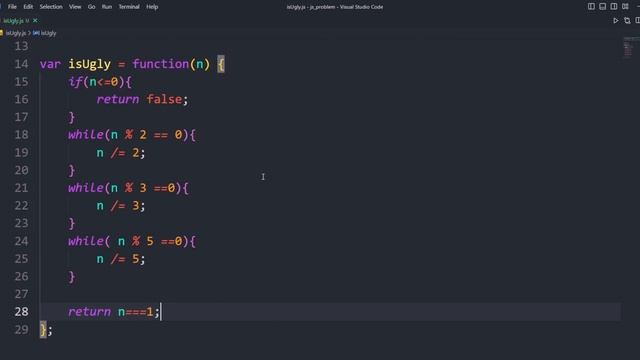
Task: Click the closing brace on line 23
Action: [72, 224]
